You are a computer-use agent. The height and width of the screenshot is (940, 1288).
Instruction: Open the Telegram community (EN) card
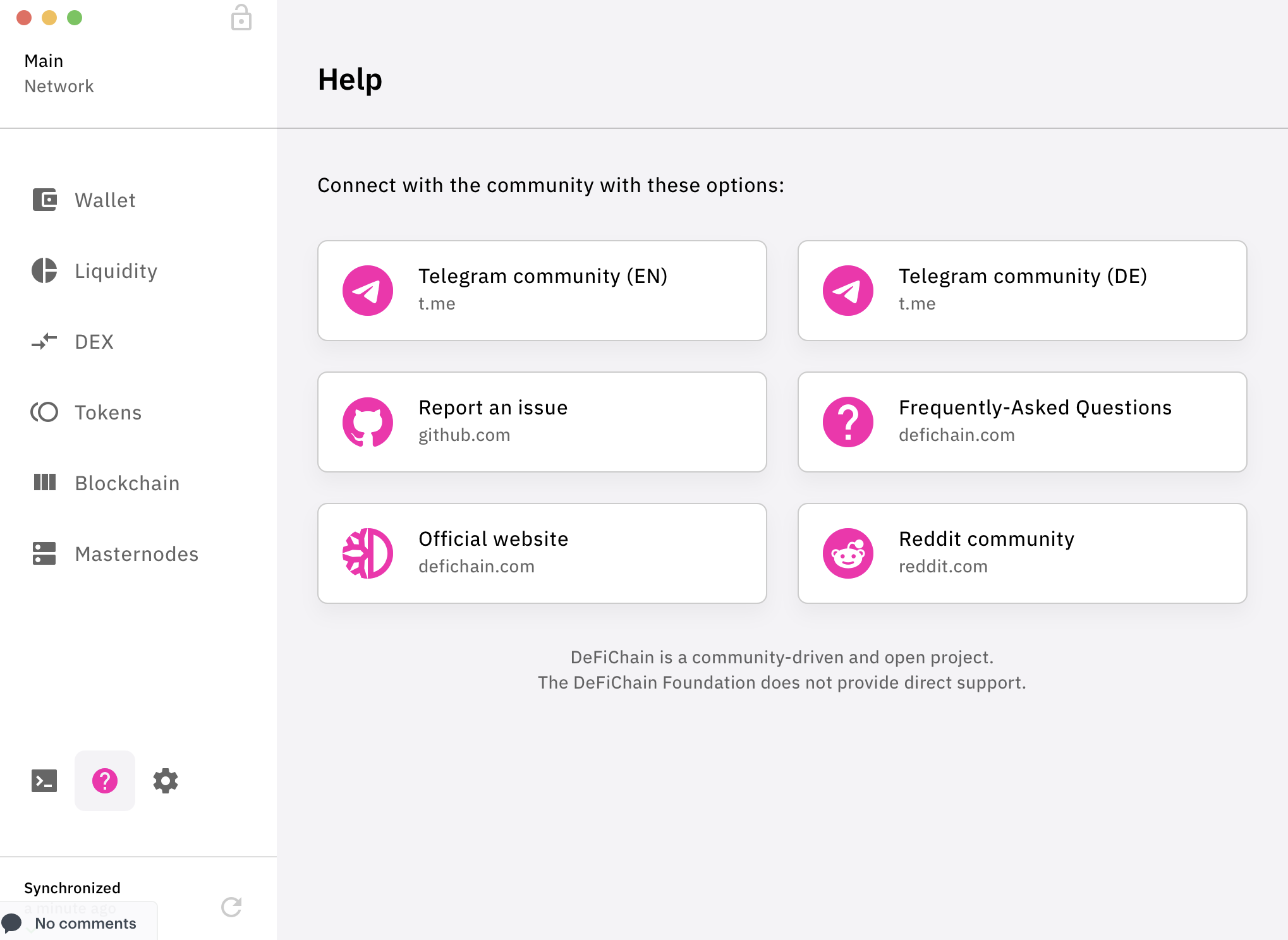pos(542,291)
